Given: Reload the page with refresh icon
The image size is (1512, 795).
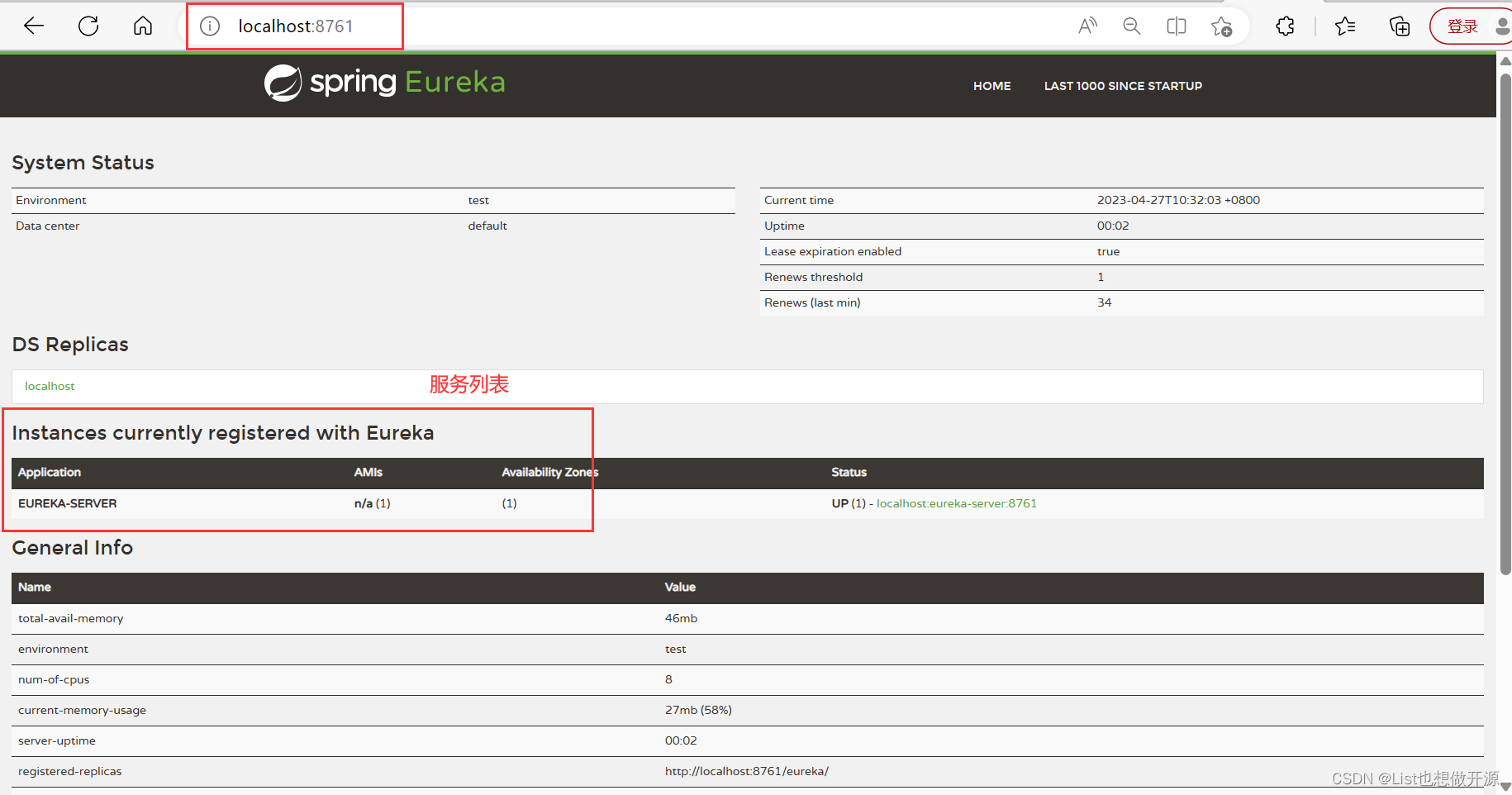Looking at the screenshot, I should 88,26.
